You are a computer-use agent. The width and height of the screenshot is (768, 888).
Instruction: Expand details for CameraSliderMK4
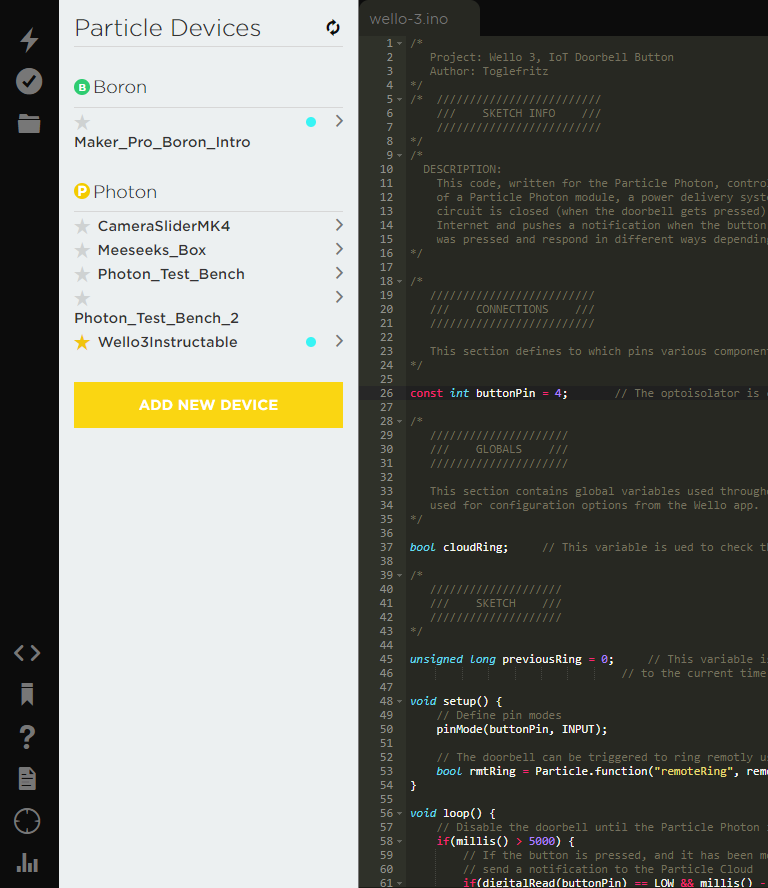[x=339, y=225]
